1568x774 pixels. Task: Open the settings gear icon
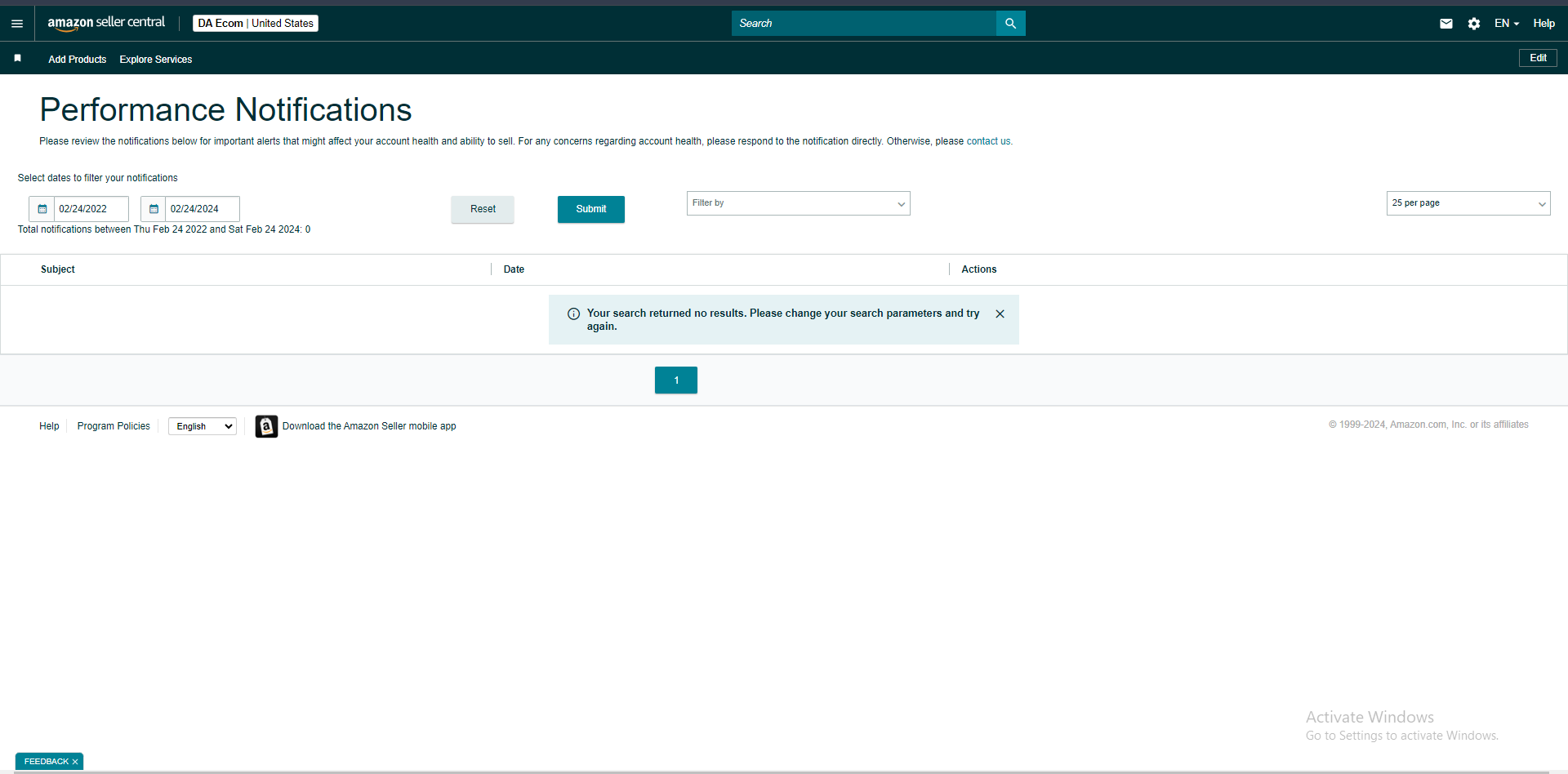pyautogui.click(x=1474, y=24)
